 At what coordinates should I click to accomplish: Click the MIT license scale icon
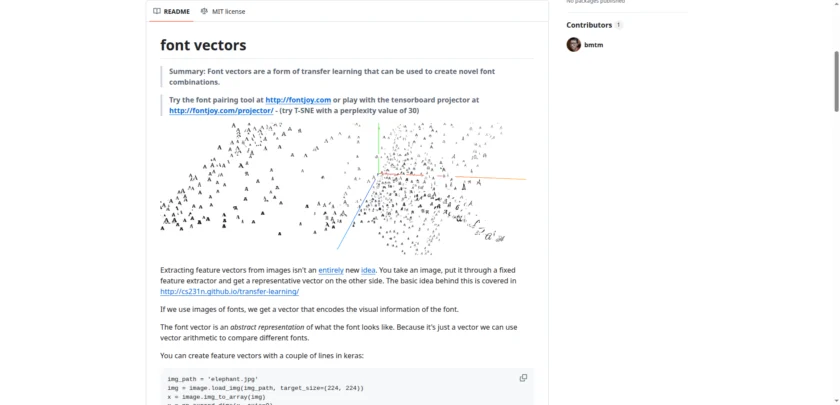click(204, 12)
